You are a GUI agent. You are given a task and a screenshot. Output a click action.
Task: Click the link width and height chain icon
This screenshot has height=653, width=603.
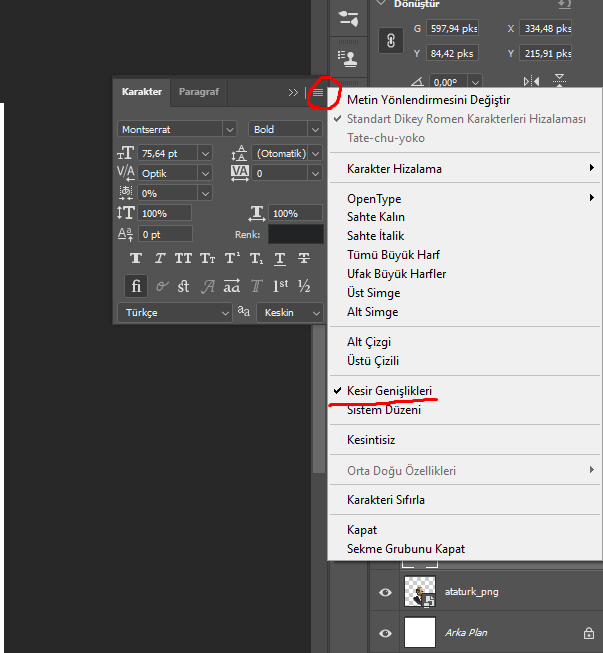(x=391, y=41)
